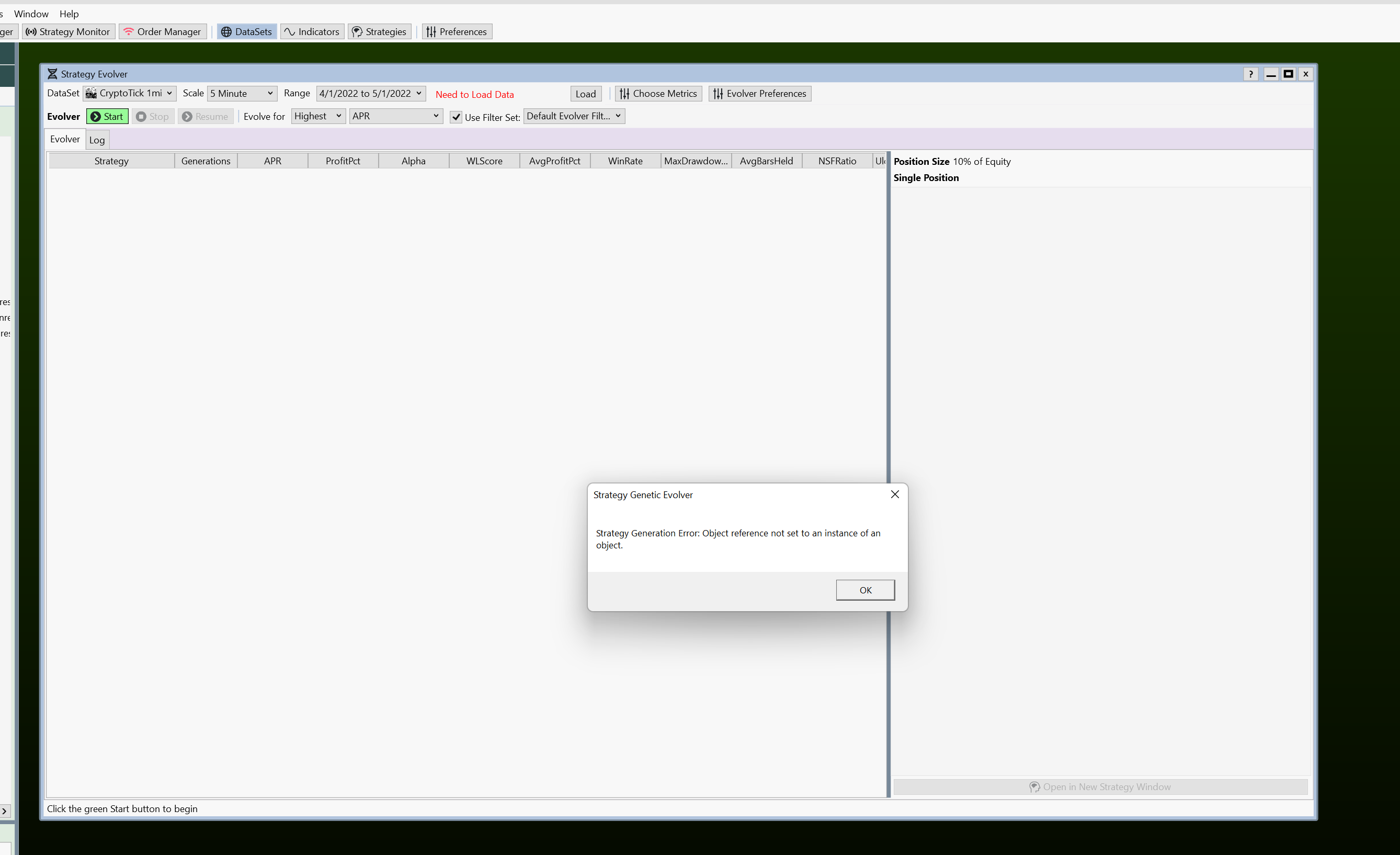Viewport: 1400px width, 855px height.
Task: Open the Help menu
Action: 69,14
